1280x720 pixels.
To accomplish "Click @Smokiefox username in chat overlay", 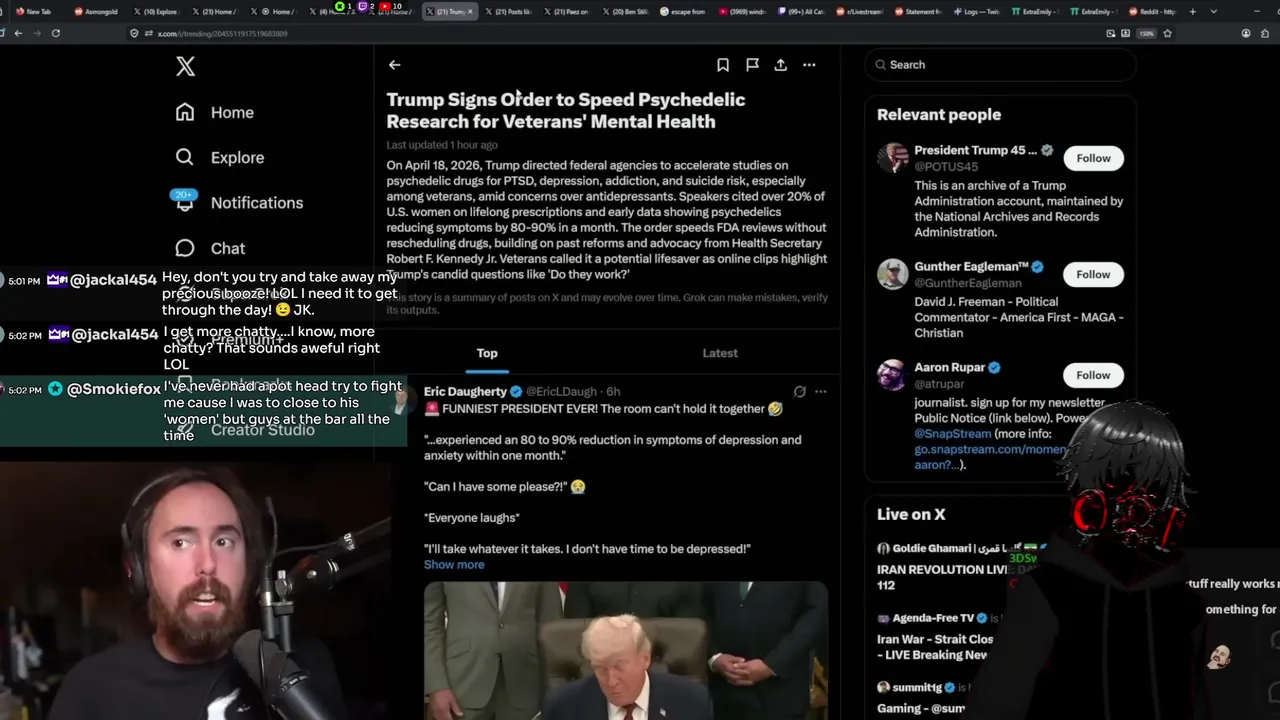I will click(113, 389).
